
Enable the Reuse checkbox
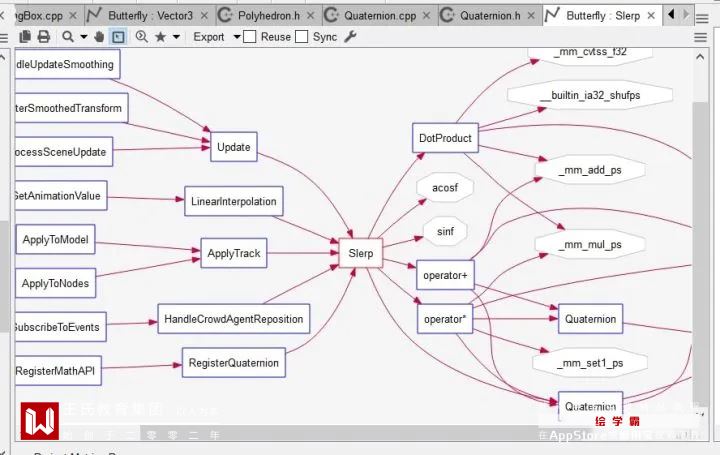pyautogui.click(x=249, y=37)
